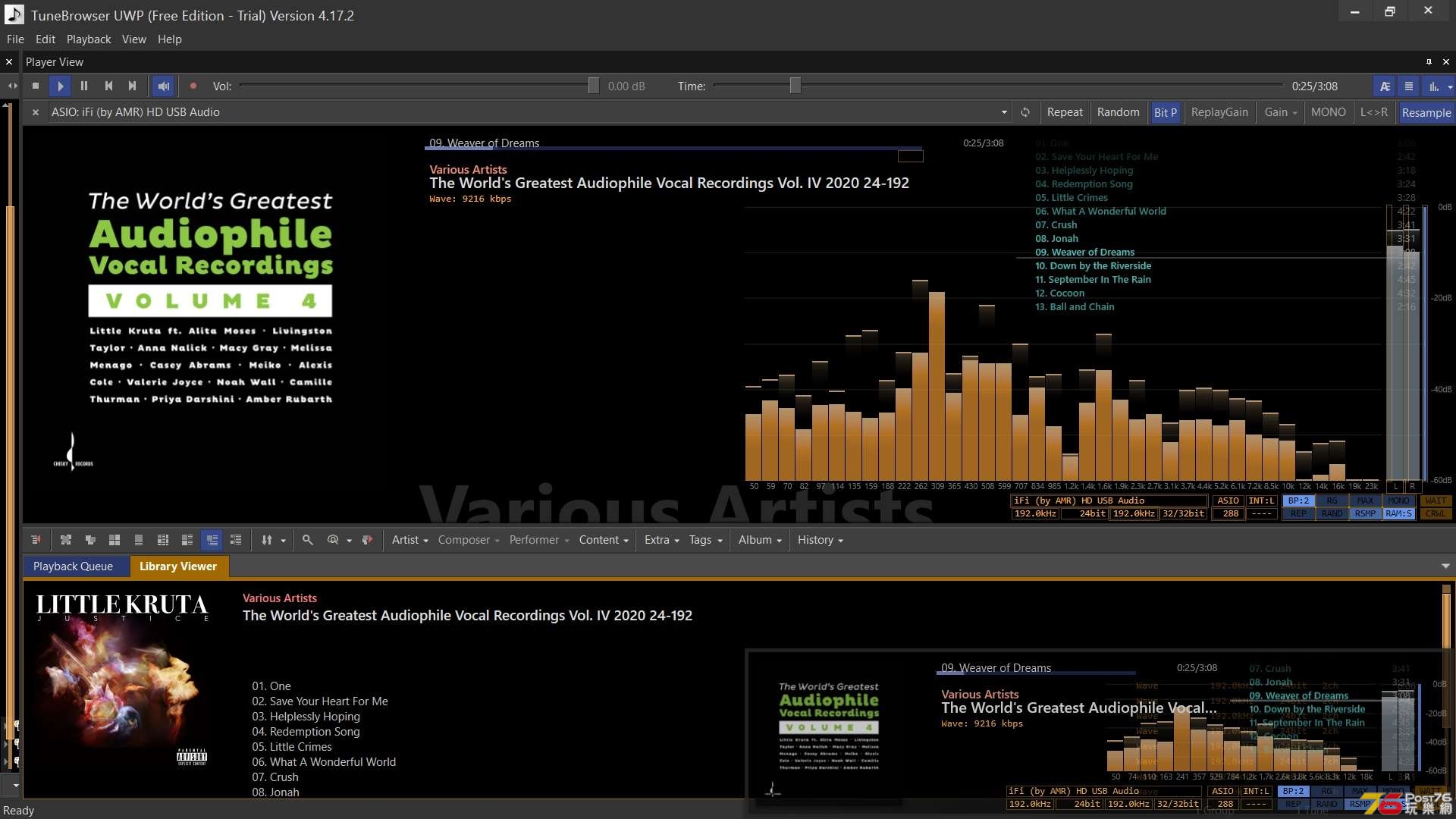Click the Time seek slider handle
Viewport: 1456px width, 819px height.
point(795,86)
